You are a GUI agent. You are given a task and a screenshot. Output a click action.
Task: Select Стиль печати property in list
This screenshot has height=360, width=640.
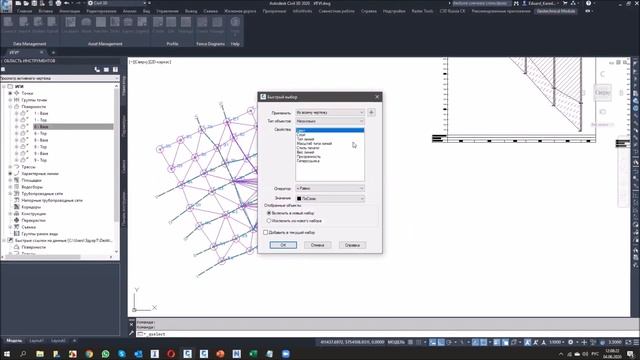308,148
